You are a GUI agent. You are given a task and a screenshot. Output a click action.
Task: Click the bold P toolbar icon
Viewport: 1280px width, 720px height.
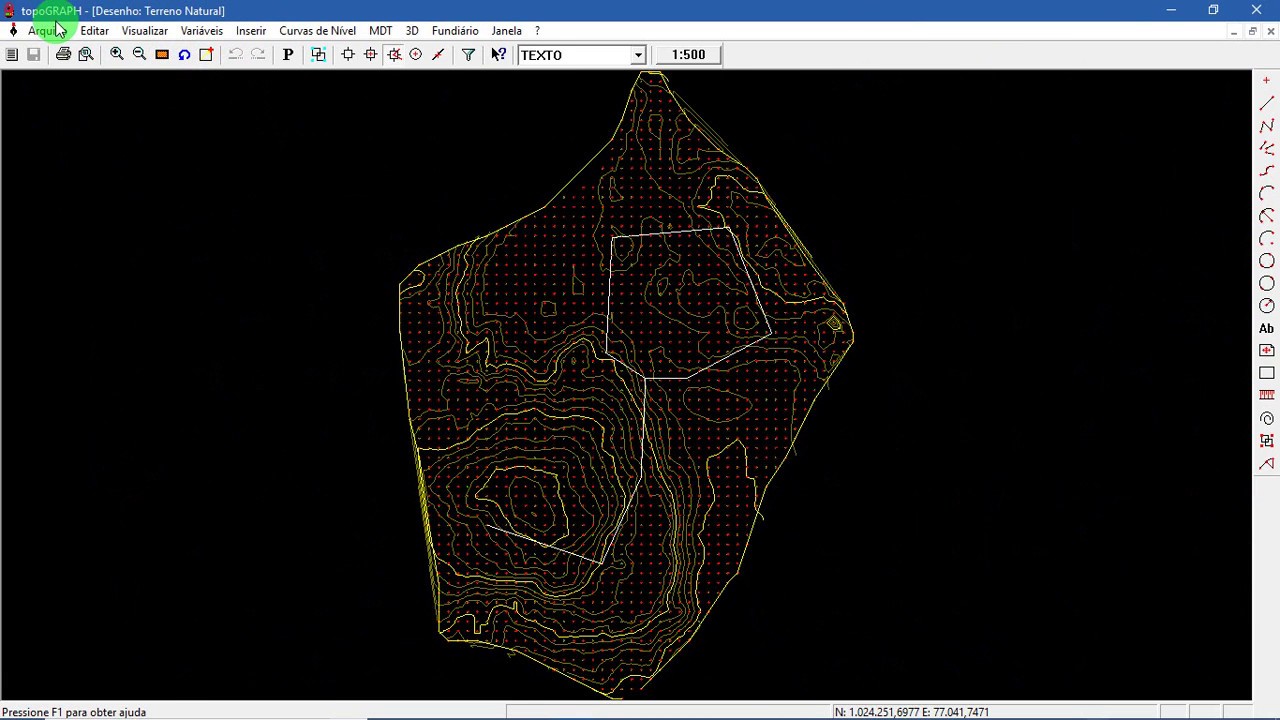tap(288, 55)
